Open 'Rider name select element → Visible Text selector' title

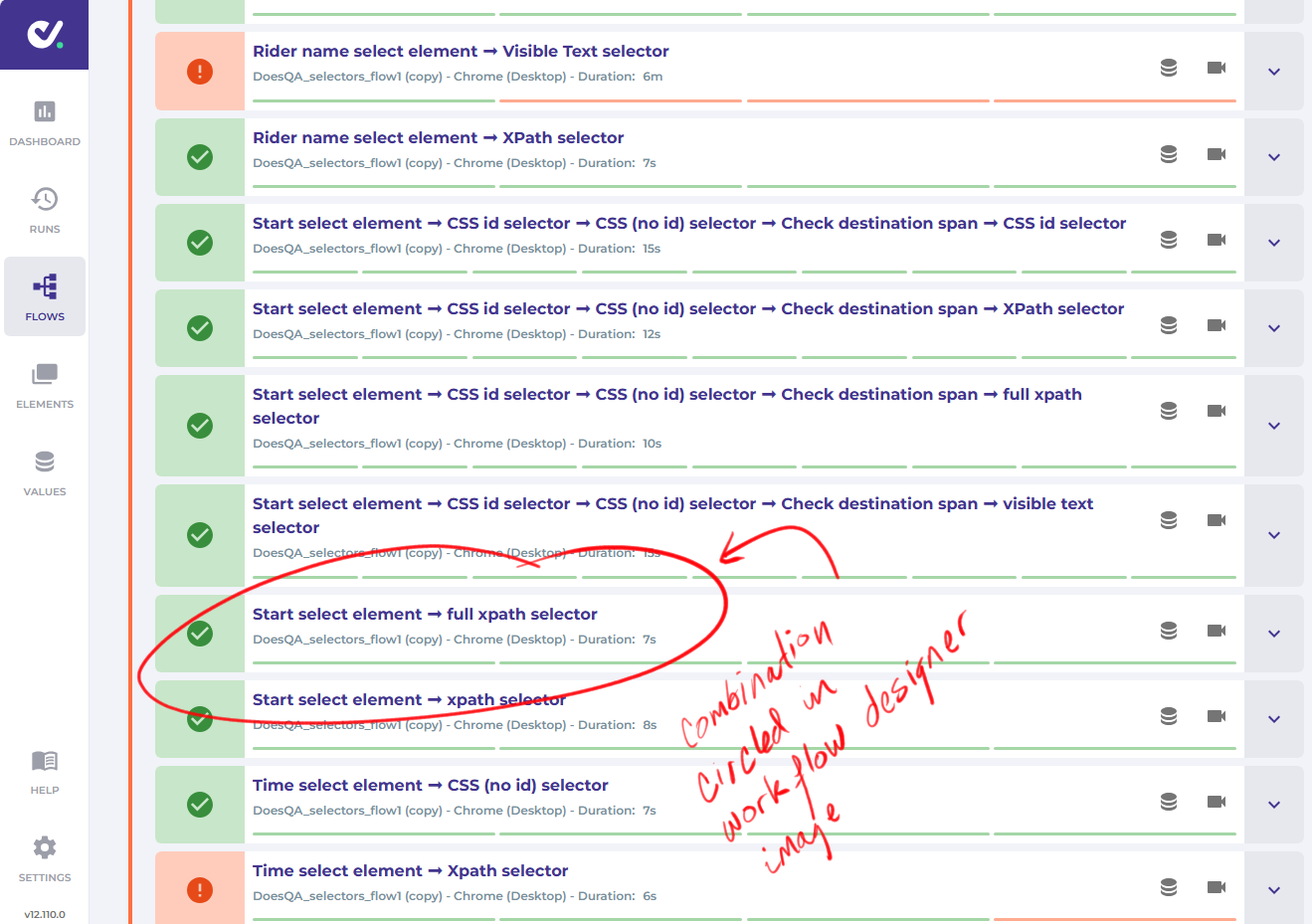(x=461, y=52)
